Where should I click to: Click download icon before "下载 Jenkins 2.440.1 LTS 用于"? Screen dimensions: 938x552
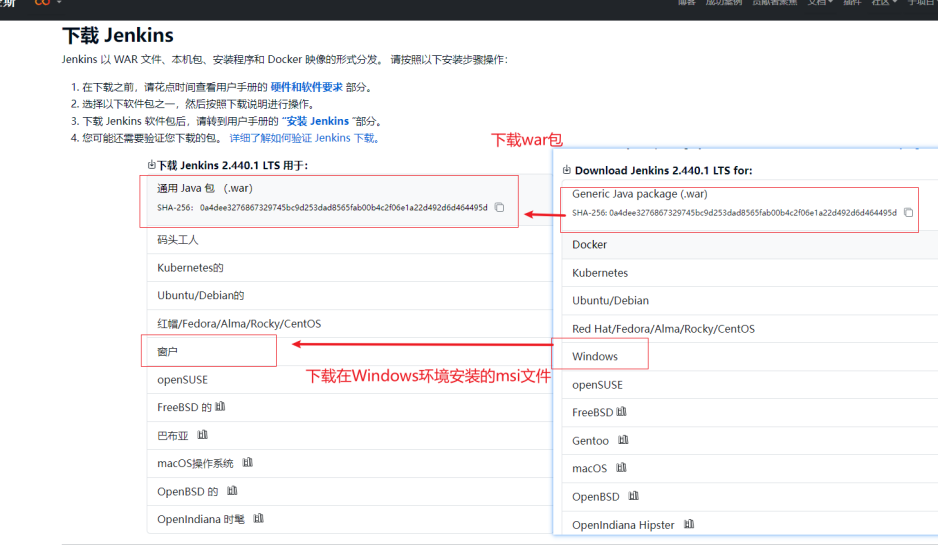[151, 164]
